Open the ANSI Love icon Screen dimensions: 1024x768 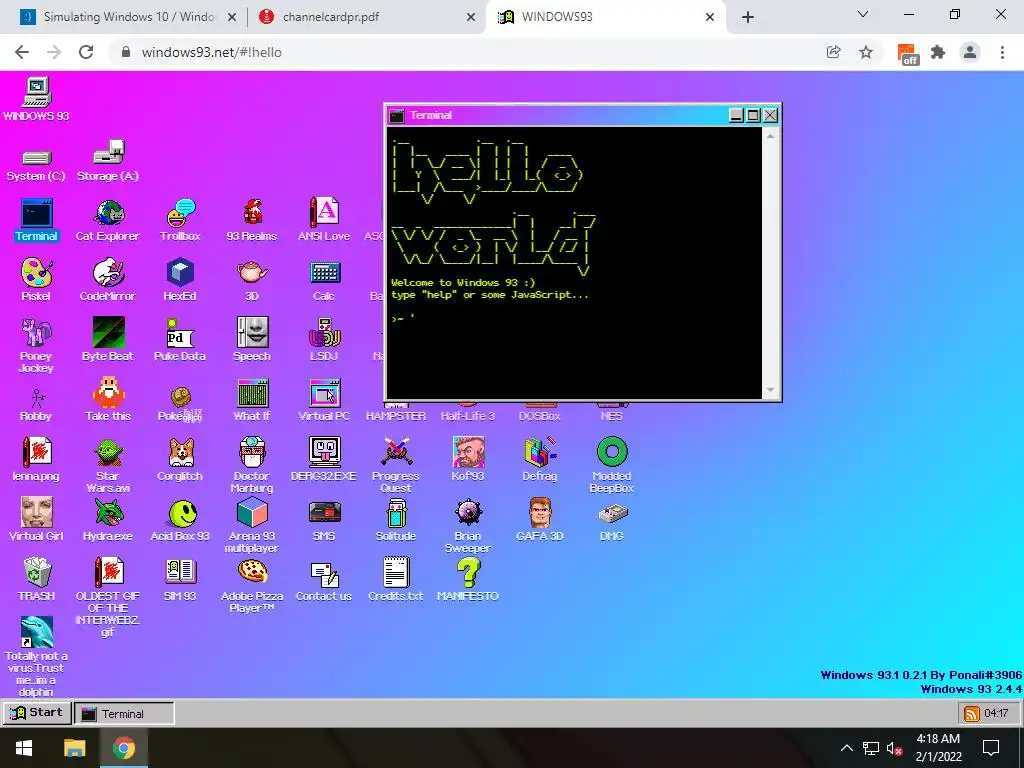tap(324, 213)
